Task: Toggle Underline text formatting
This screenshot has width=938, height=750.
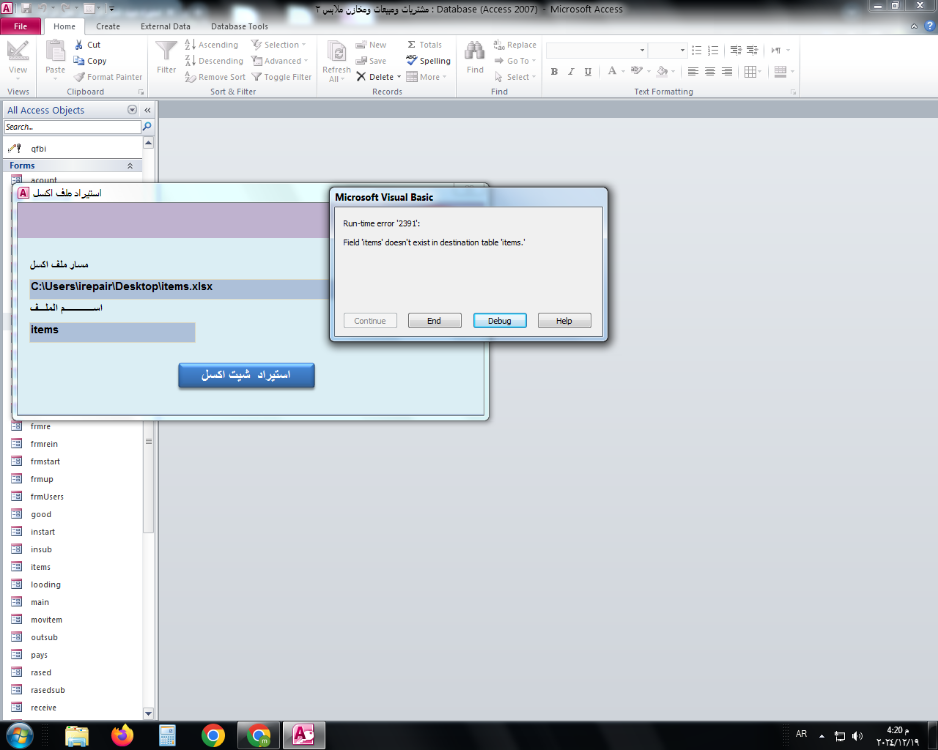Action: (x=588, y=72)
